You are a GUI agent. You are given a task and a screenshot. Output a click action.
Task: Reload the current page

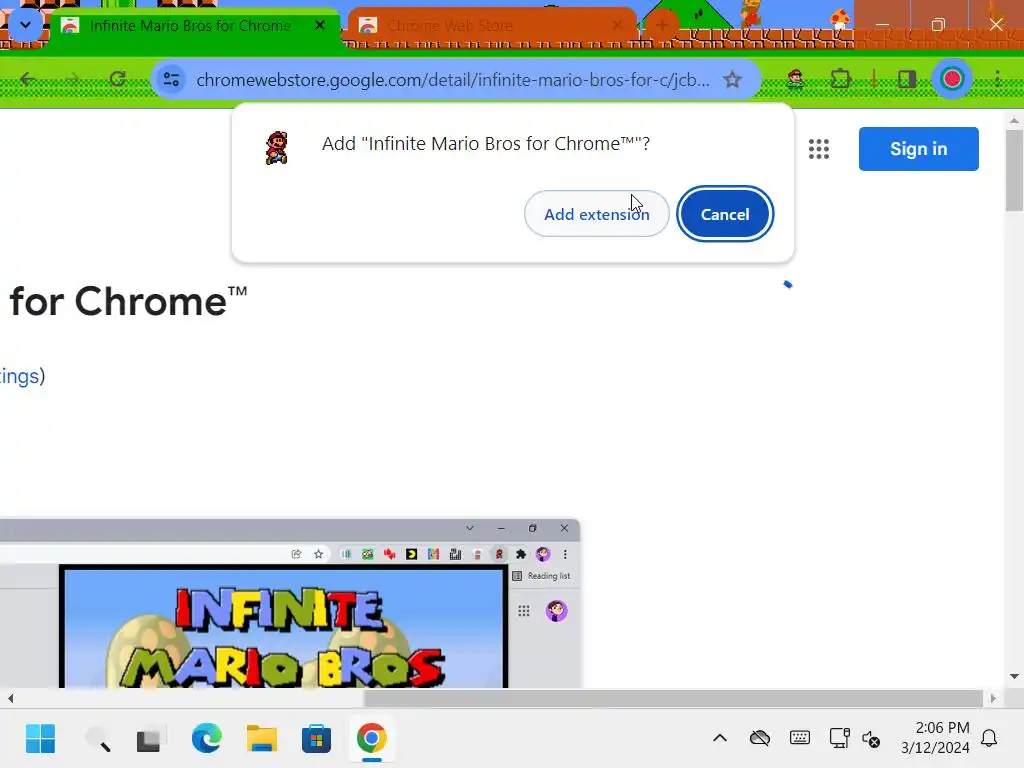coord(118,80)
